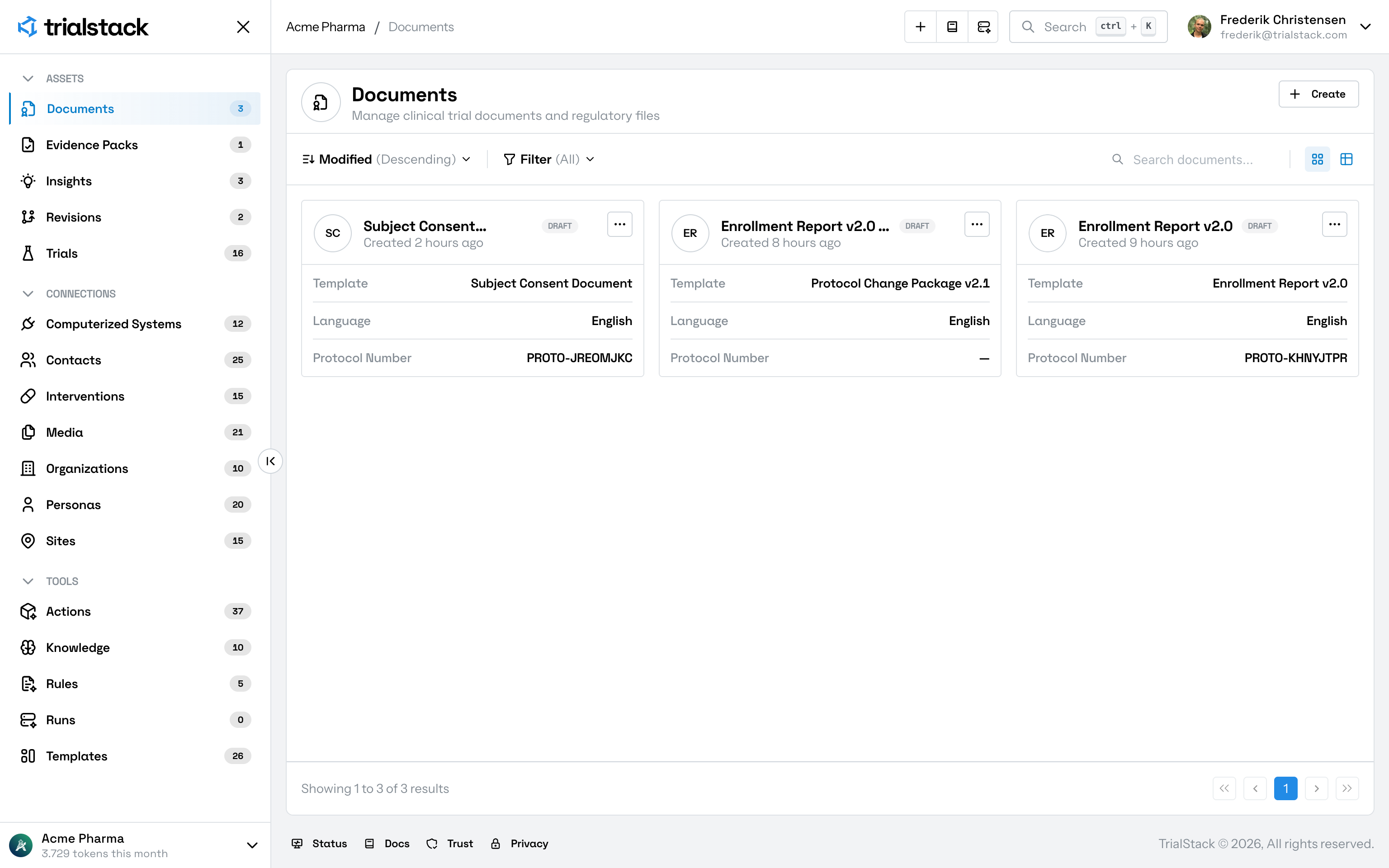Click the Rules document icon
The image size is (1389, 868).
[x=28, y=684]
